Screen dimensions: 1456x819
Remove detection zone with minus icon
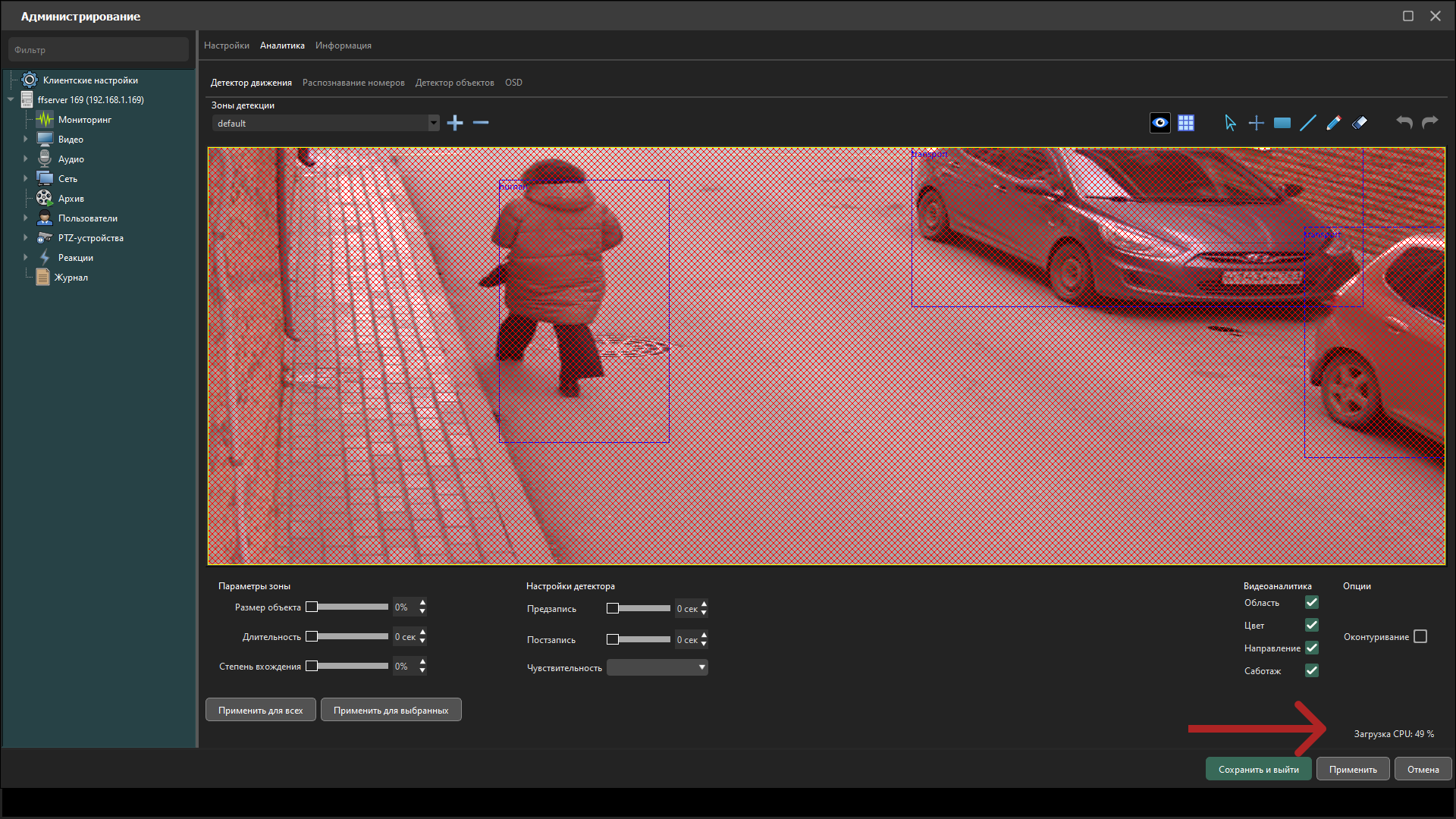[x=481, y=123]
